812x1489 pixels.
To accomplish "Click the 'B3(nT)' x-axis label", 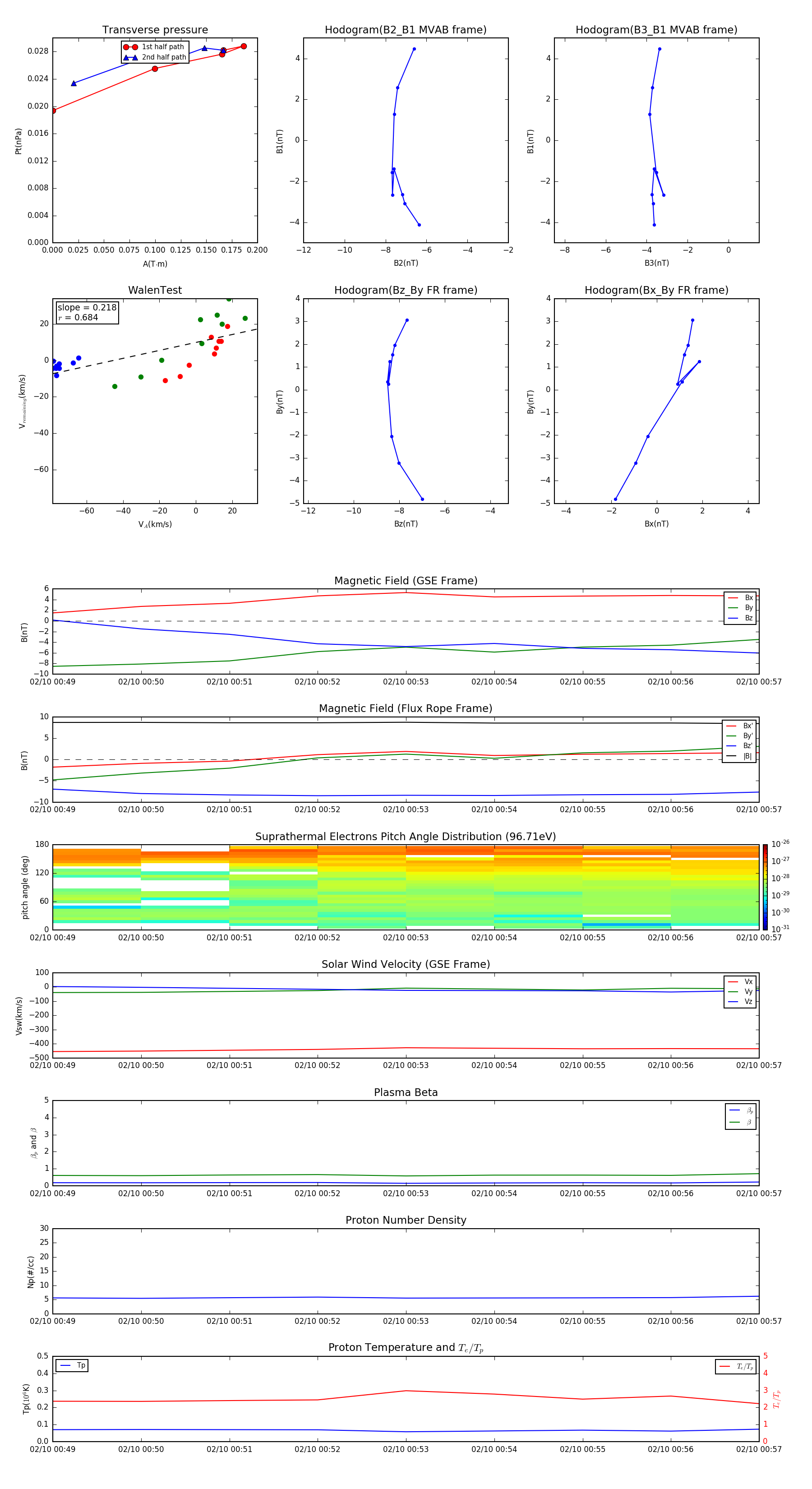I will (656, 263).
